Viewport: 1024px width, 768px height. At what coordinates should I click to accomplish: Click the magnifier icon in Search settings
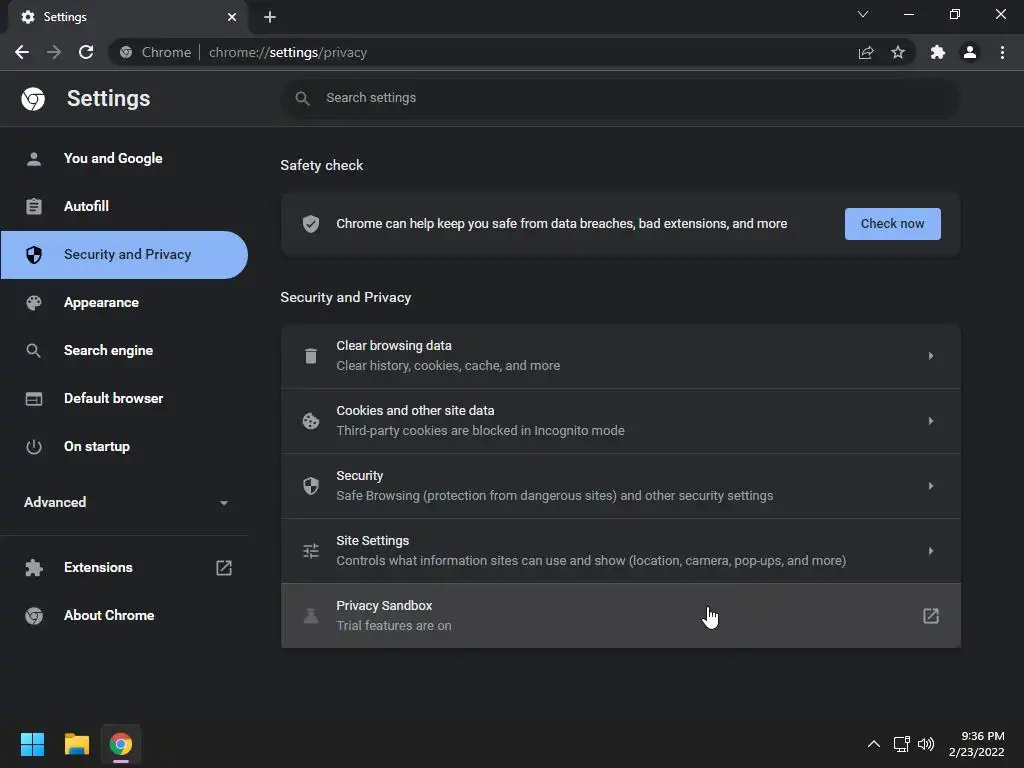pyautogui.click(x=302, y=98)
